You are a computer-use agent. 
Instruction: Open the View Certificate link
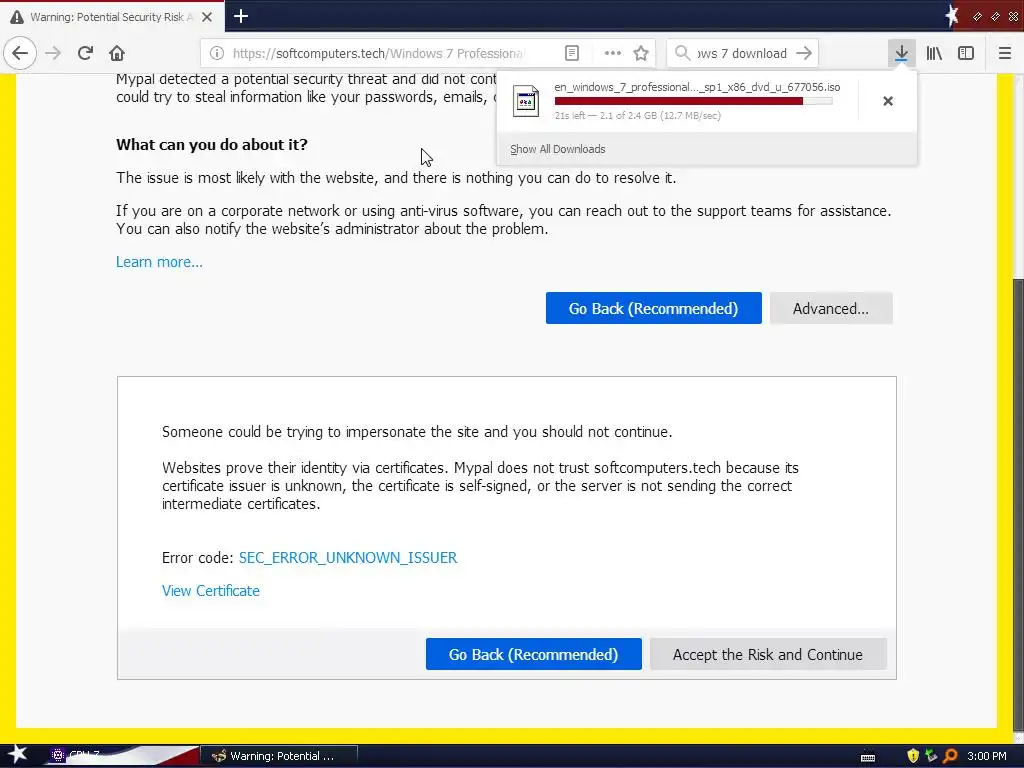[x=210, y=590]
